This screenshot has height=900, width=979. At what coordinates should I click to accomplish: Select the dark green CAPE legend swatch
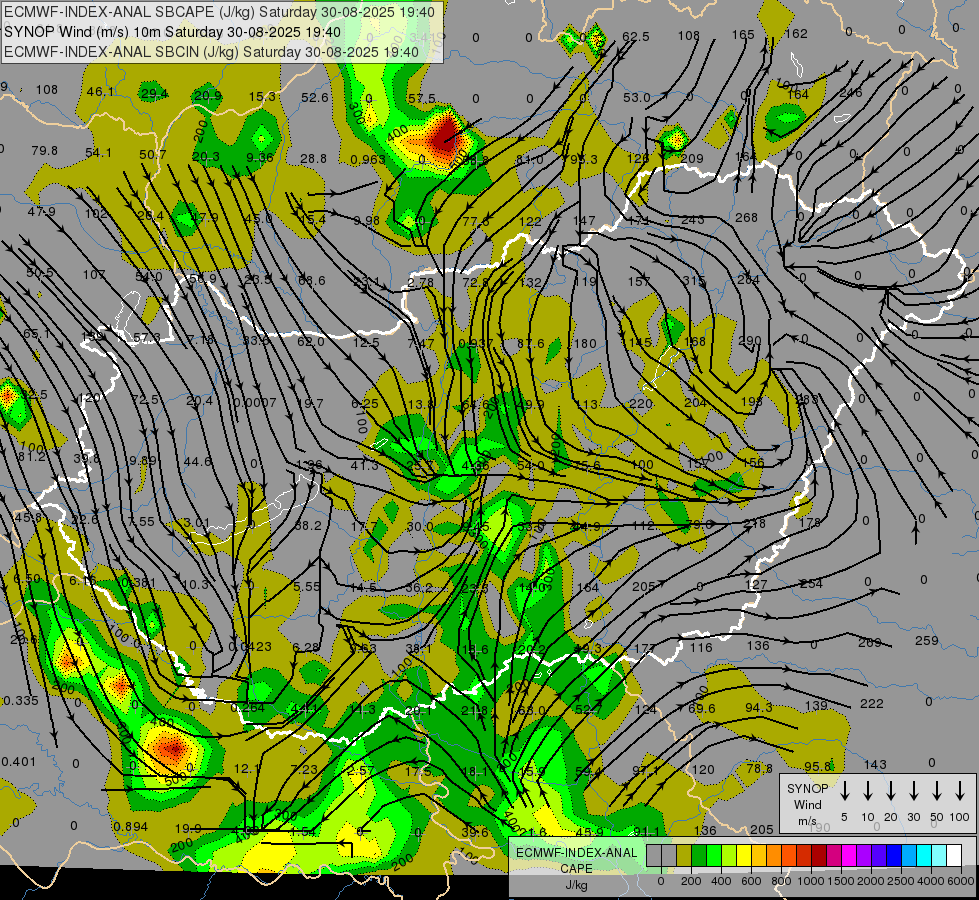coord(699,856)
